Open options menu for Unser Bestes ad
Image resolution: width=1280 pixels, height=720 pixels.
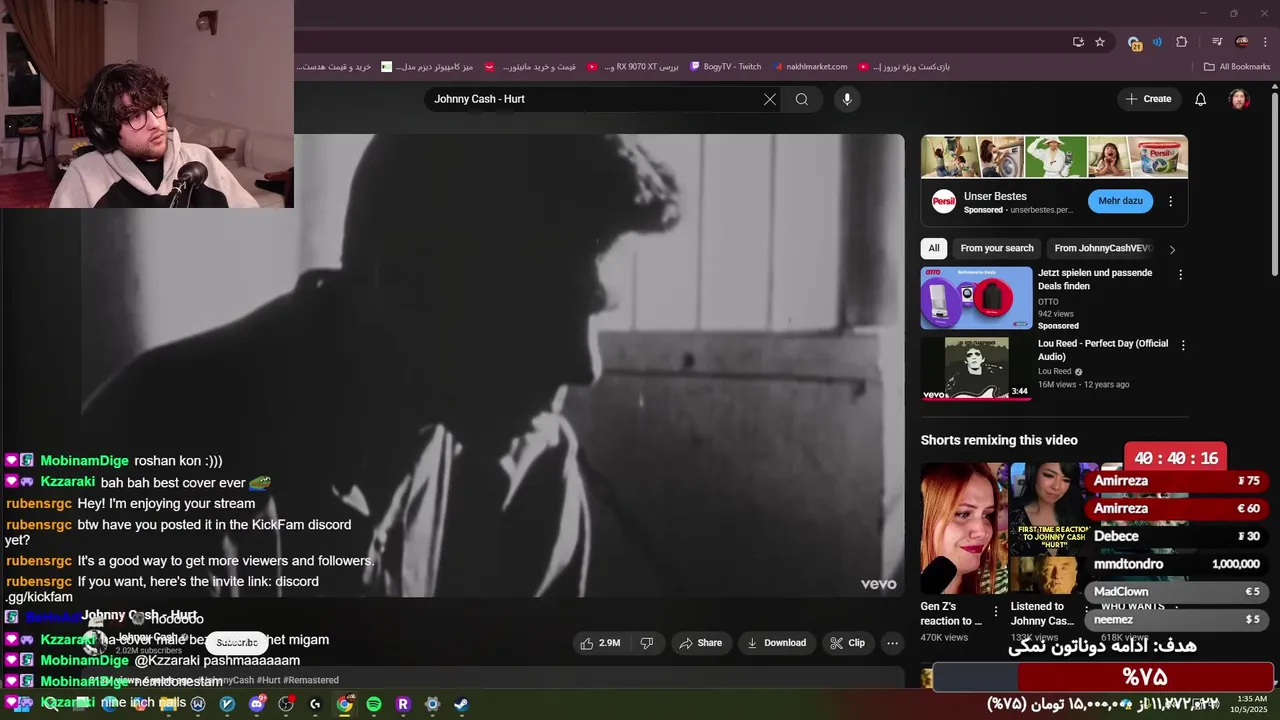point(1171,201)
